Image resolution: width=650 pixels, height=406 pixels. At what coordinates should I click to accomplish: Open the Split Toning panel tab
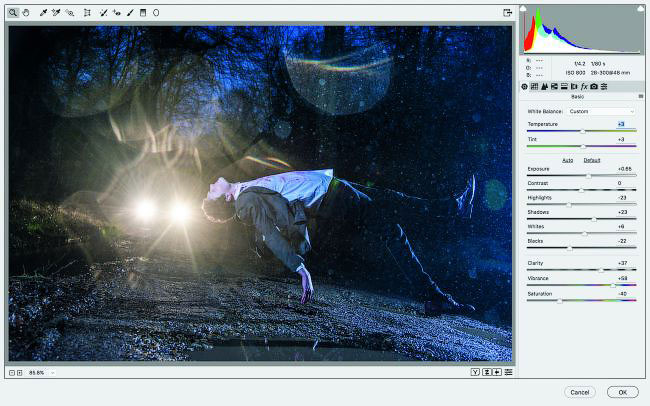564,86
